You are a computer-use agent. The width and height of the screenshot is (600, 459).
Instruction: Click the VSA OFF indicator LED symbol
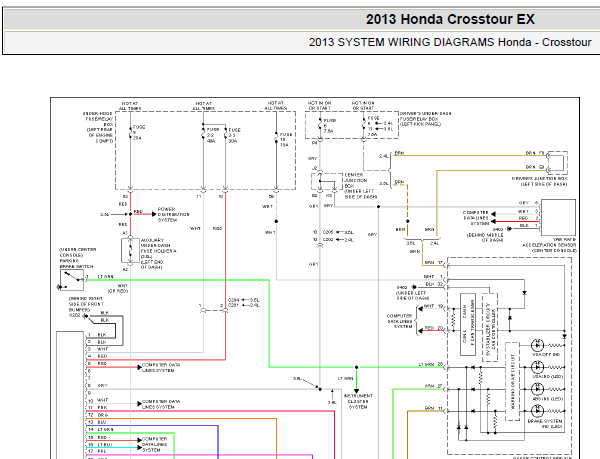(537, 345)
